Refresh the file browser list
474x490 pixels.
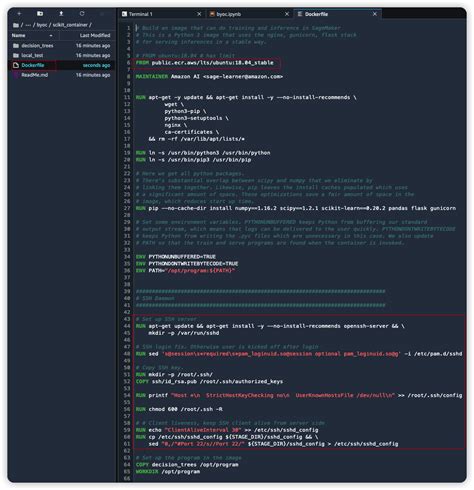point(82,14)
